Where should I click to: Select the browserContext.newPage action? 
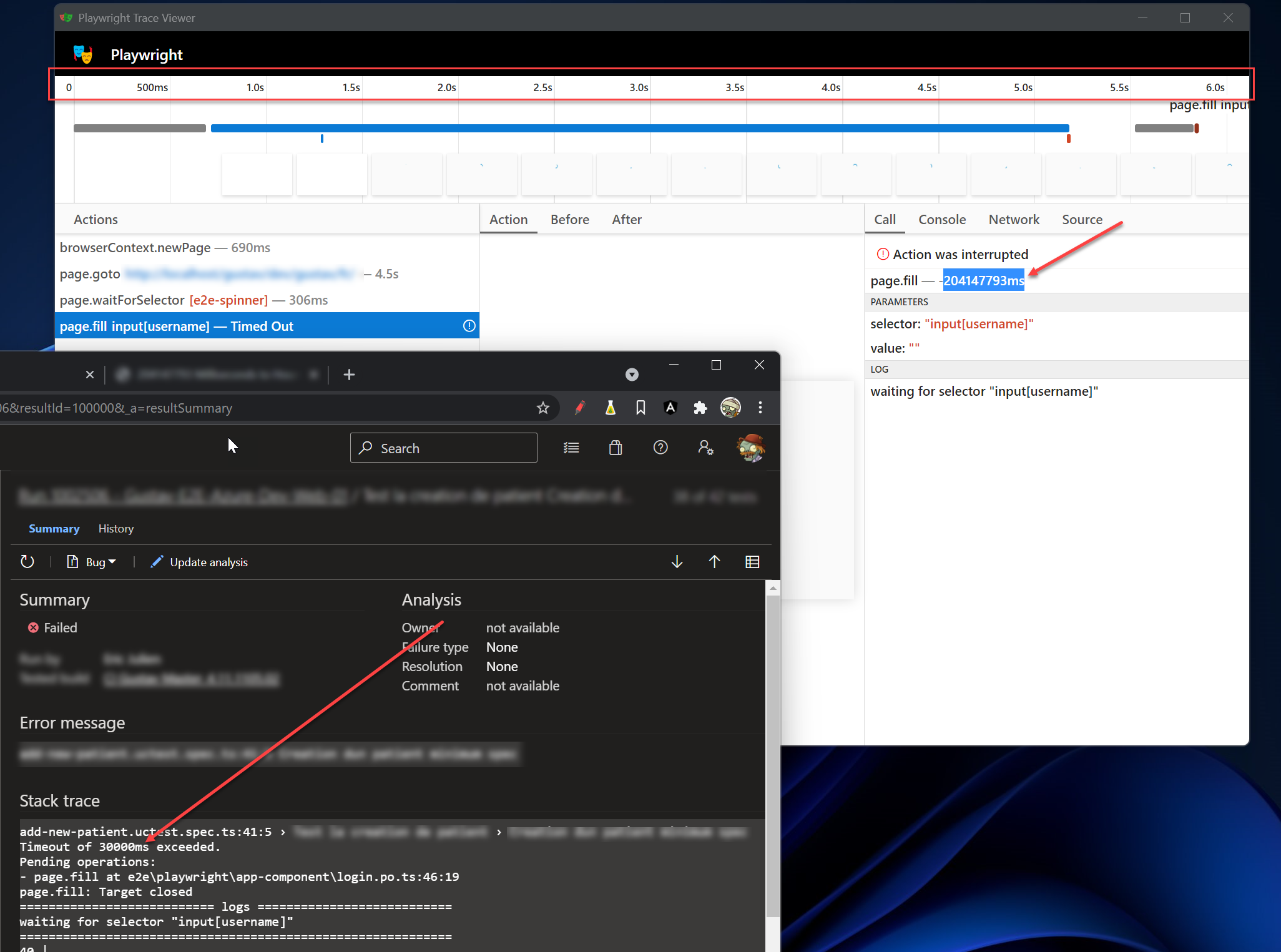[267, 248]
